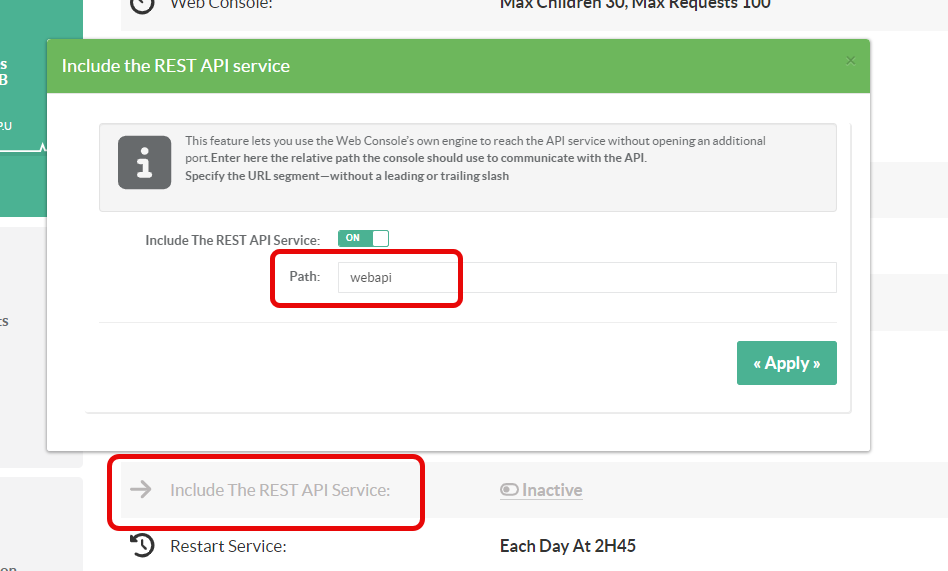Click the Path input field containing webapi
Image resolution: width=948 pixels, height=571 pixels.
point(585,277)
